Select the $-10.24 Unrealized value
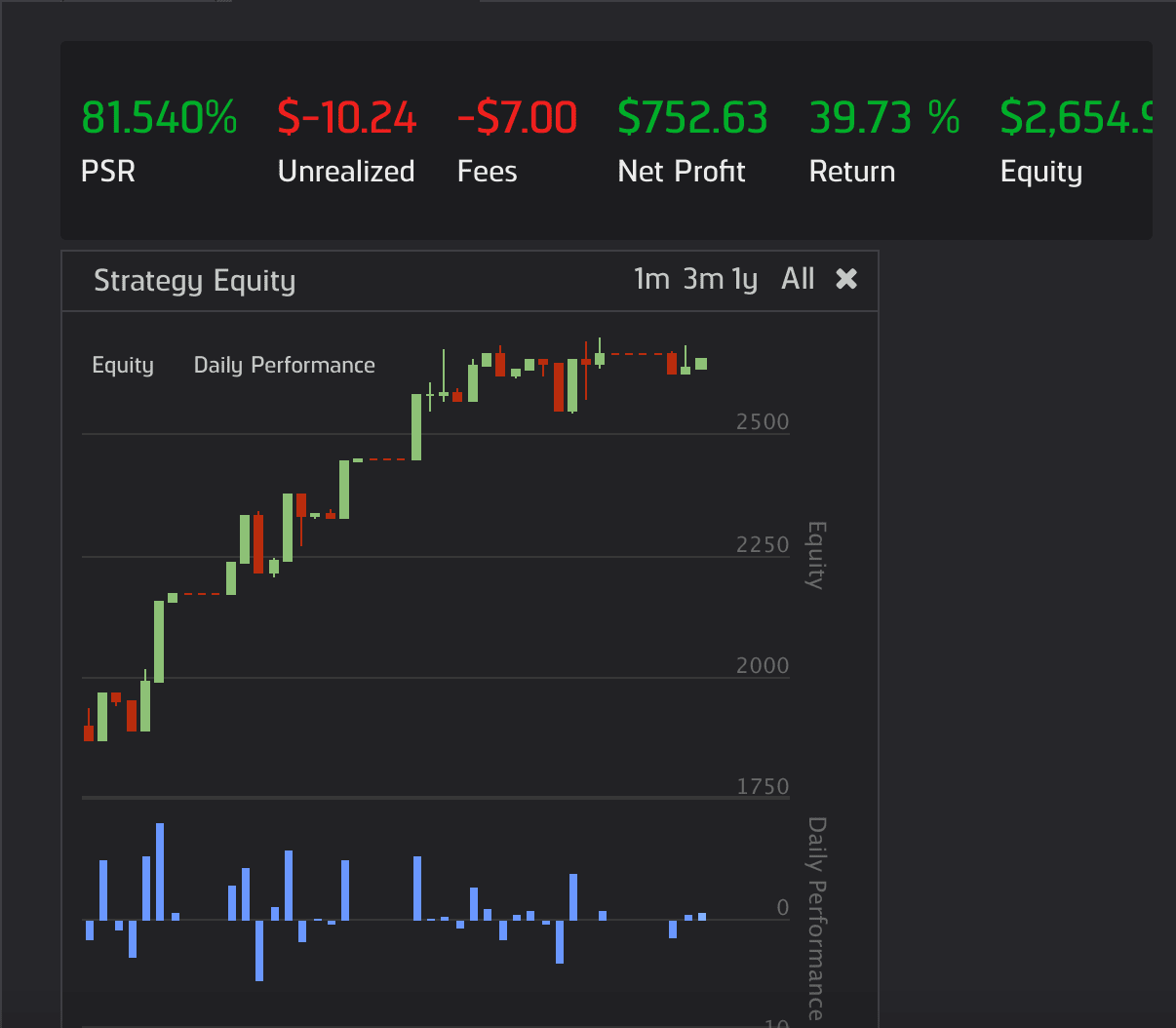 [347, 117]
